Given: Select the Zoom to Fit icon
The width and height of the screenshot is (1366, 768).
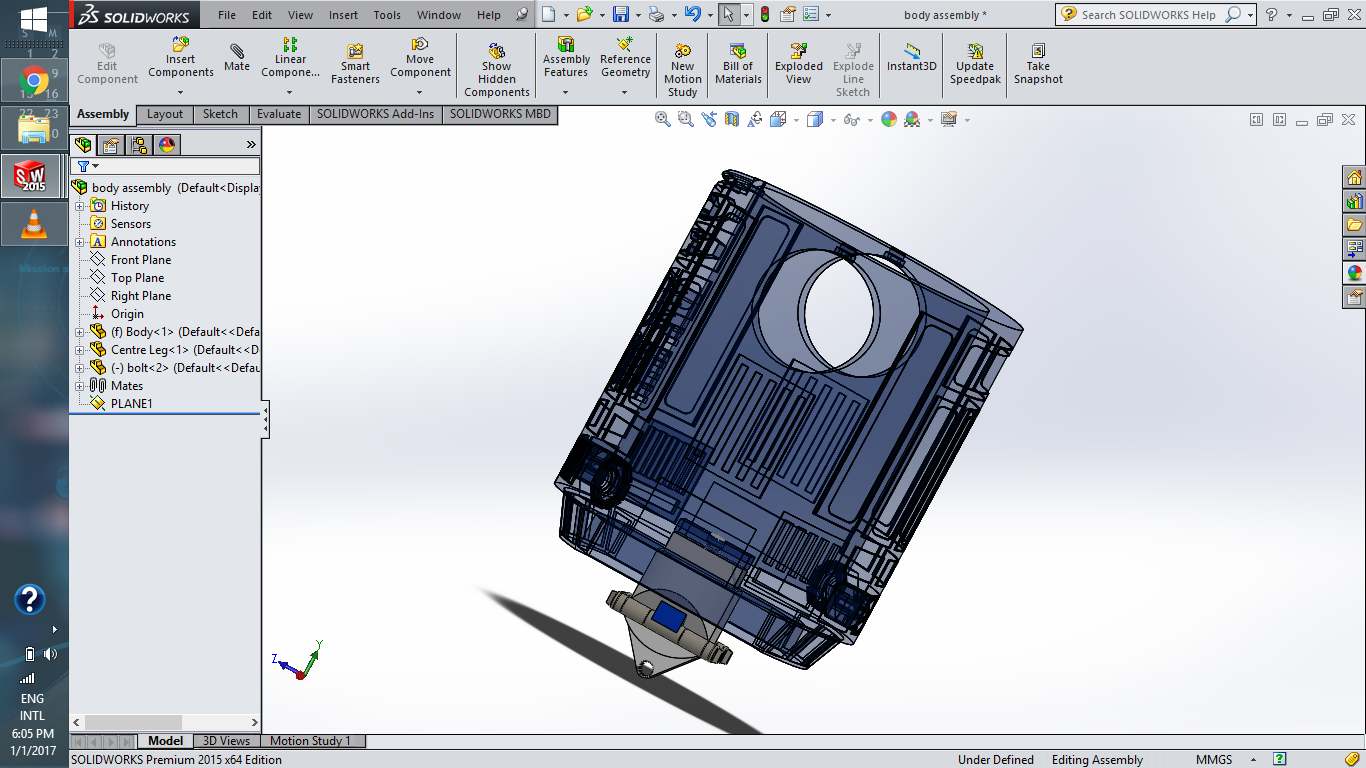Looking at the screenshot, I should point(661,119).
